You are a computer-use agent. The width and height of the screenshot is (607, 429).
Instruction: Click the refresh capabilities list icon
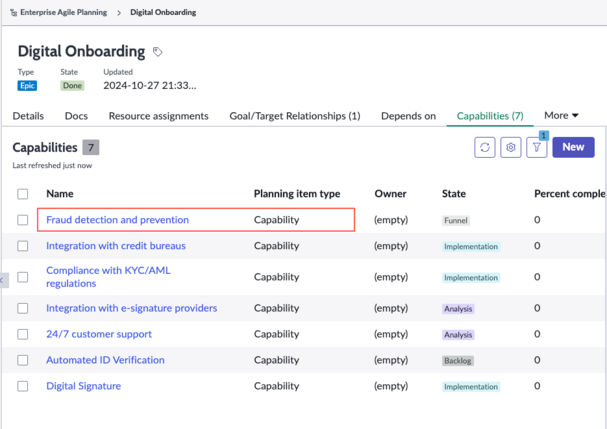click(485, 147)
